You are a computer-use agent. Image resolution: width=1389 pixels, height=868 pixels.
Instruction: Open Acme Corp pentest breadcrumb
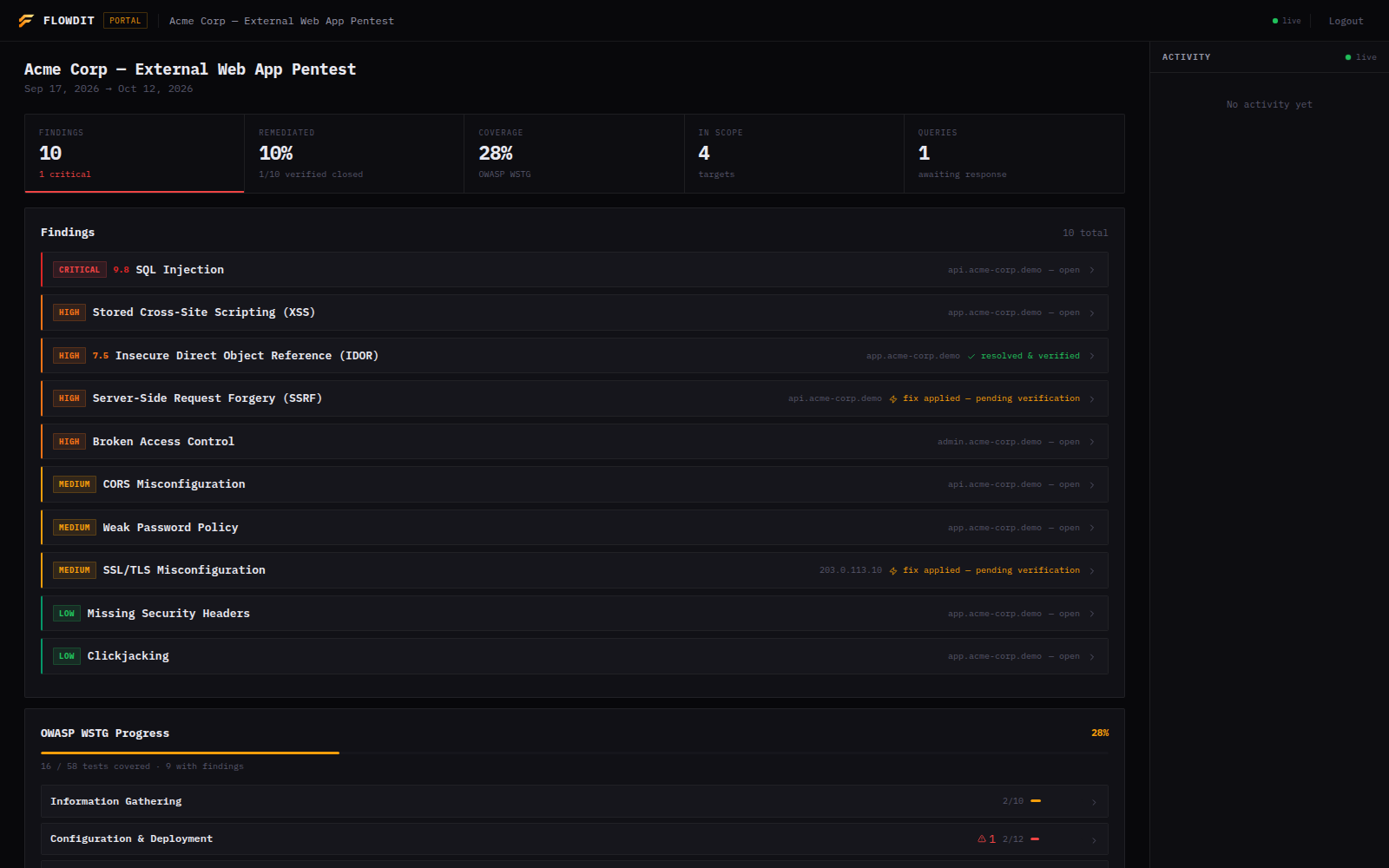click(x=281, y=21)
